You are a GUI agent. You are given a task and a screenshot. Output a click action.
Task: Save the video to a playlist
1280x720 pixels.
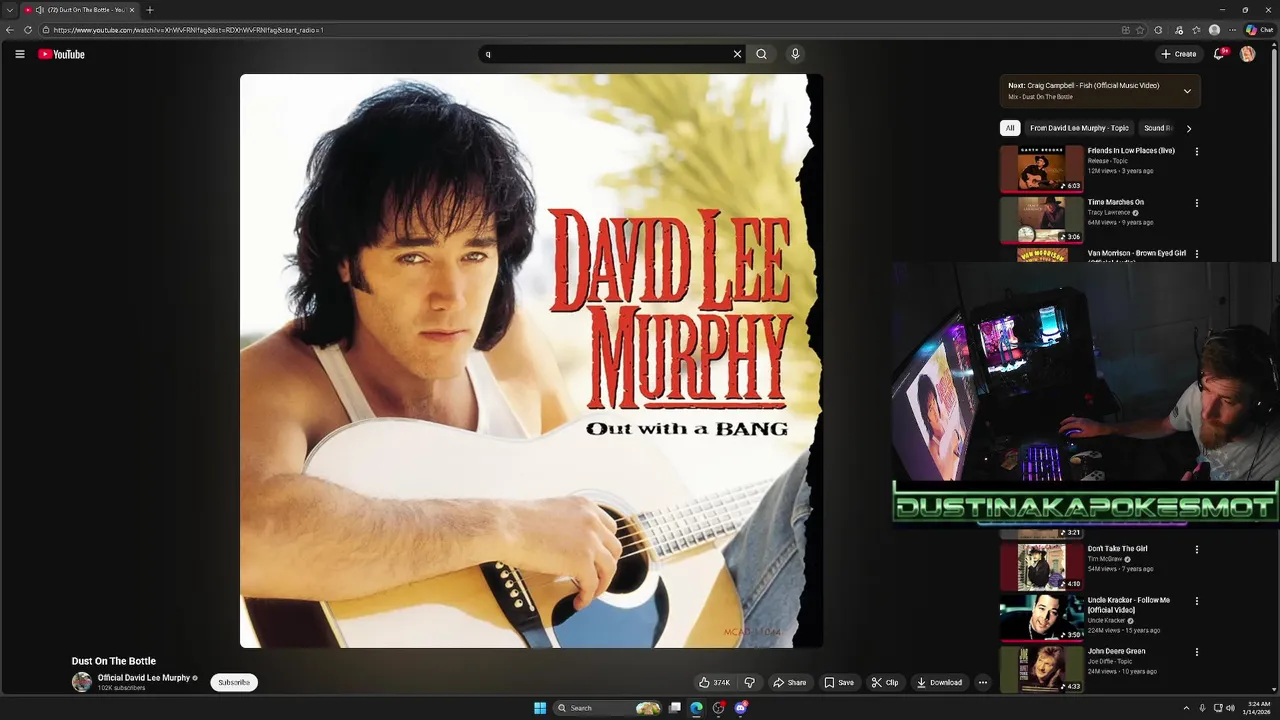839,682
